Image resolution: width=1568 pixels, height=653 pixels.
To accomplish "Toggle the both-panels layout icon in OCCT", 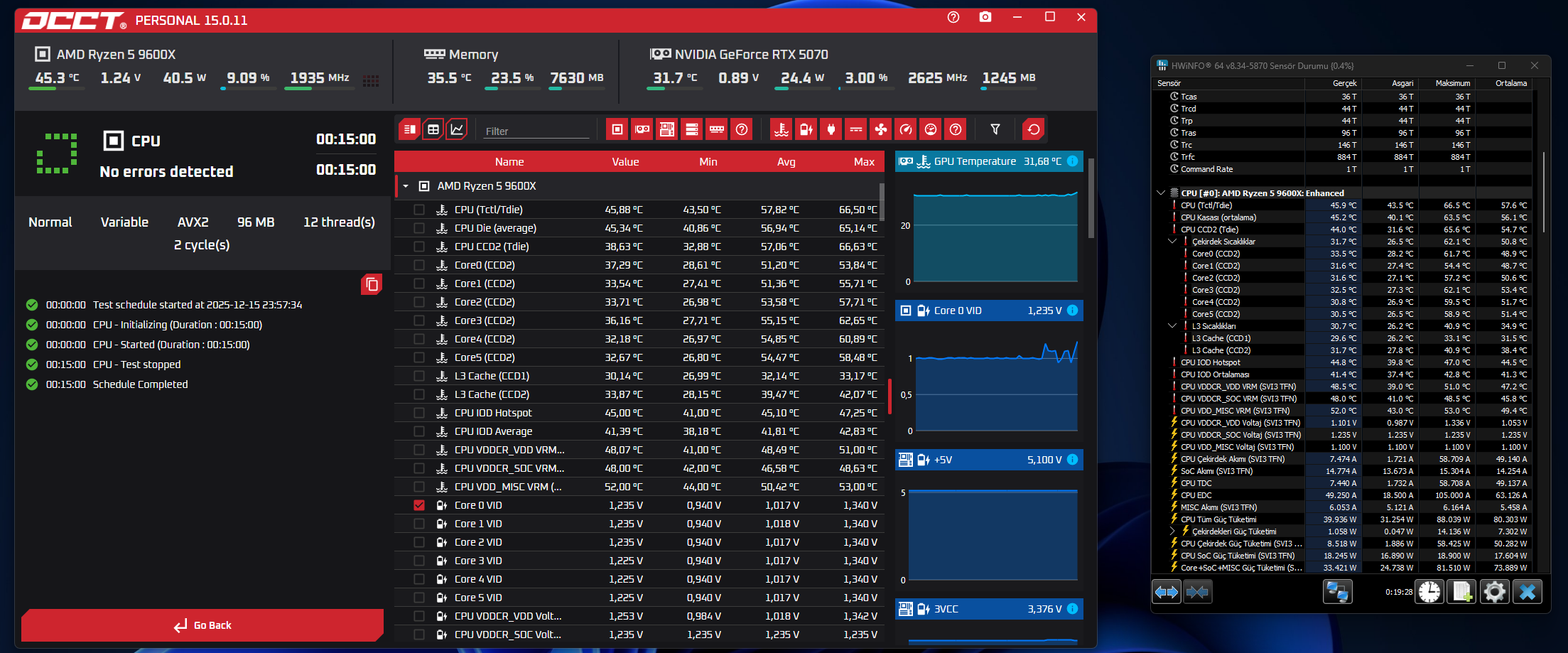I will coord(410,129).
